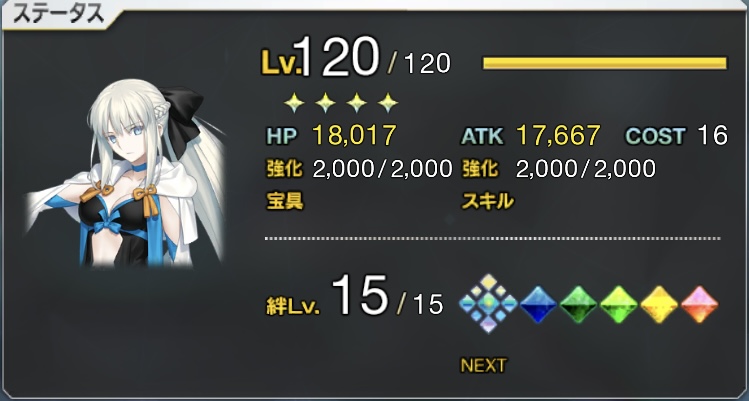Click the white multi-diamond bond crystal icon

coord(488,303)
